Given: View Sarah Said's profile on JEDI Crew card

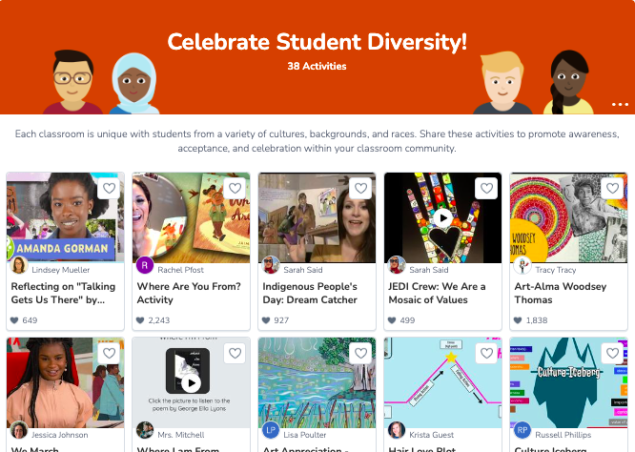Looking at the screenshot, I should pos(429,270).
